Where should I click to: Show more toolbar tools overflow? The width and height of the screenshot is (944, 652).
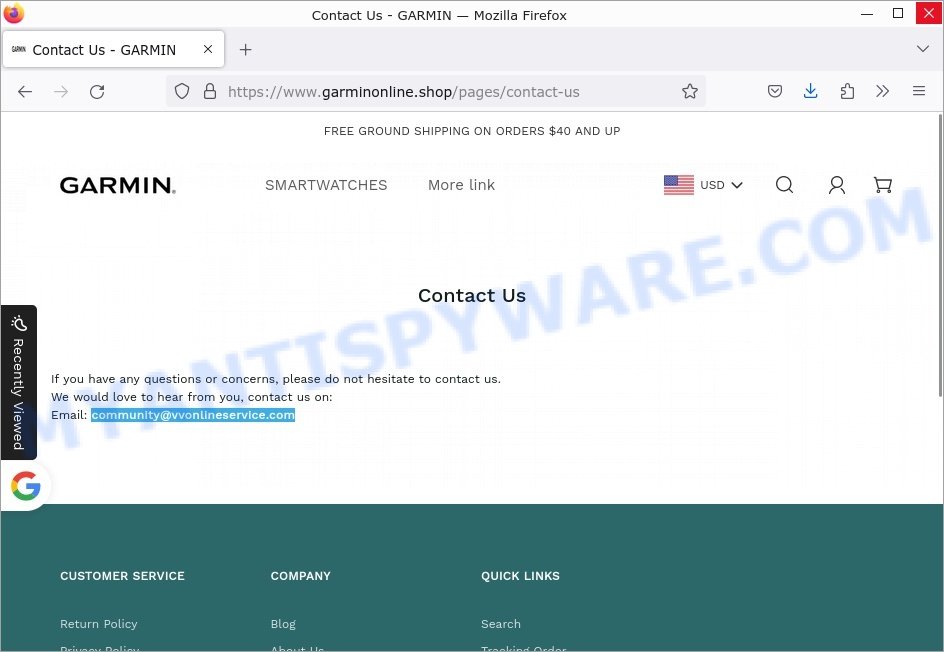(x=883, y=92)
